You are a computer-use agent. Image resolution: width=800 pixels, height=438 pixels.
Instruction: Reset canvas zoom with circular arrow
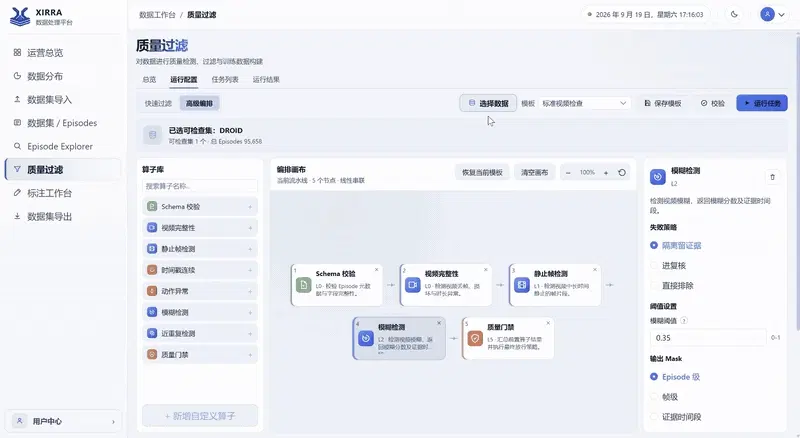coord(622,173)
